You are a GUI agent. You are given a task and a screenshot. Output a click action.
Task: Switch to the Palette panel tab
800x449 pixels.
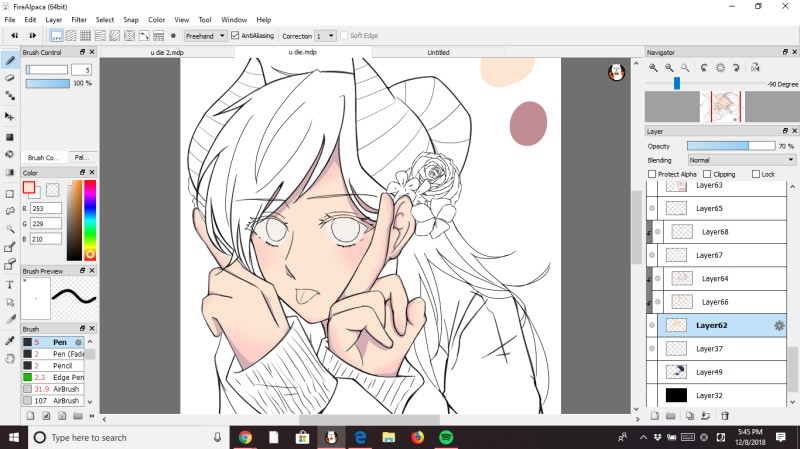click(82, 157)
